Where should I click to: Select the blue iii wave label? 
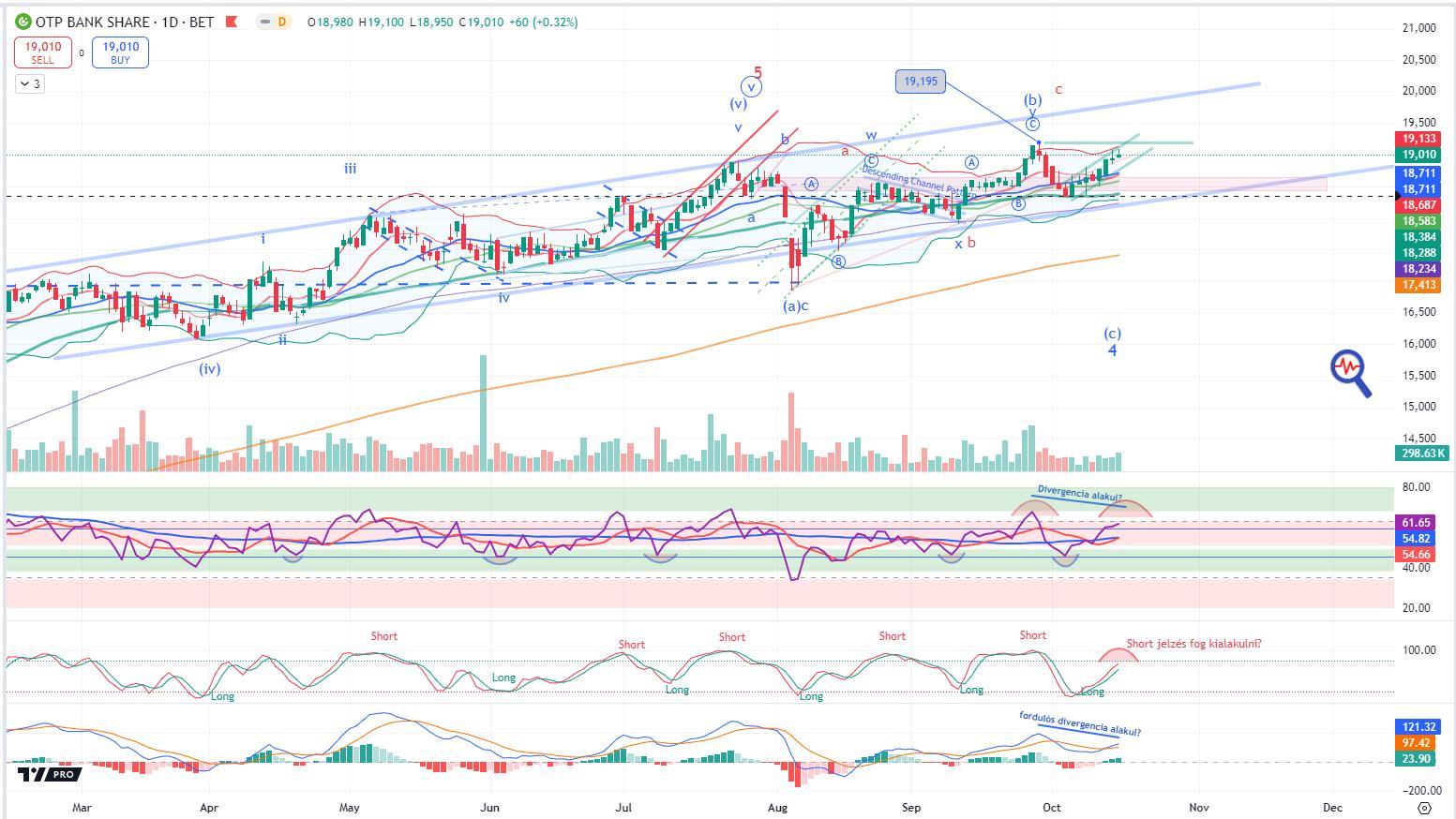350,169
